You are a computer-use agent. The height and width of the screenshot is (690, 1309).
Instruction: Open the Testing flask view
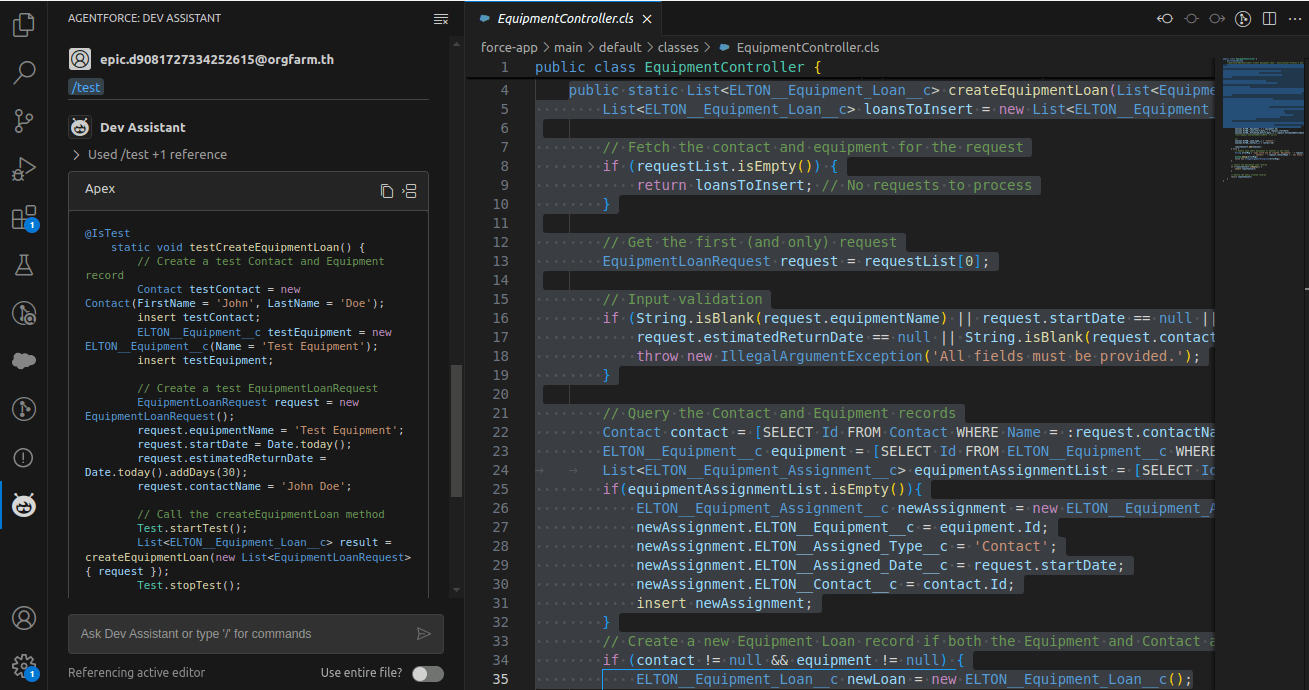tap(24, 265)
